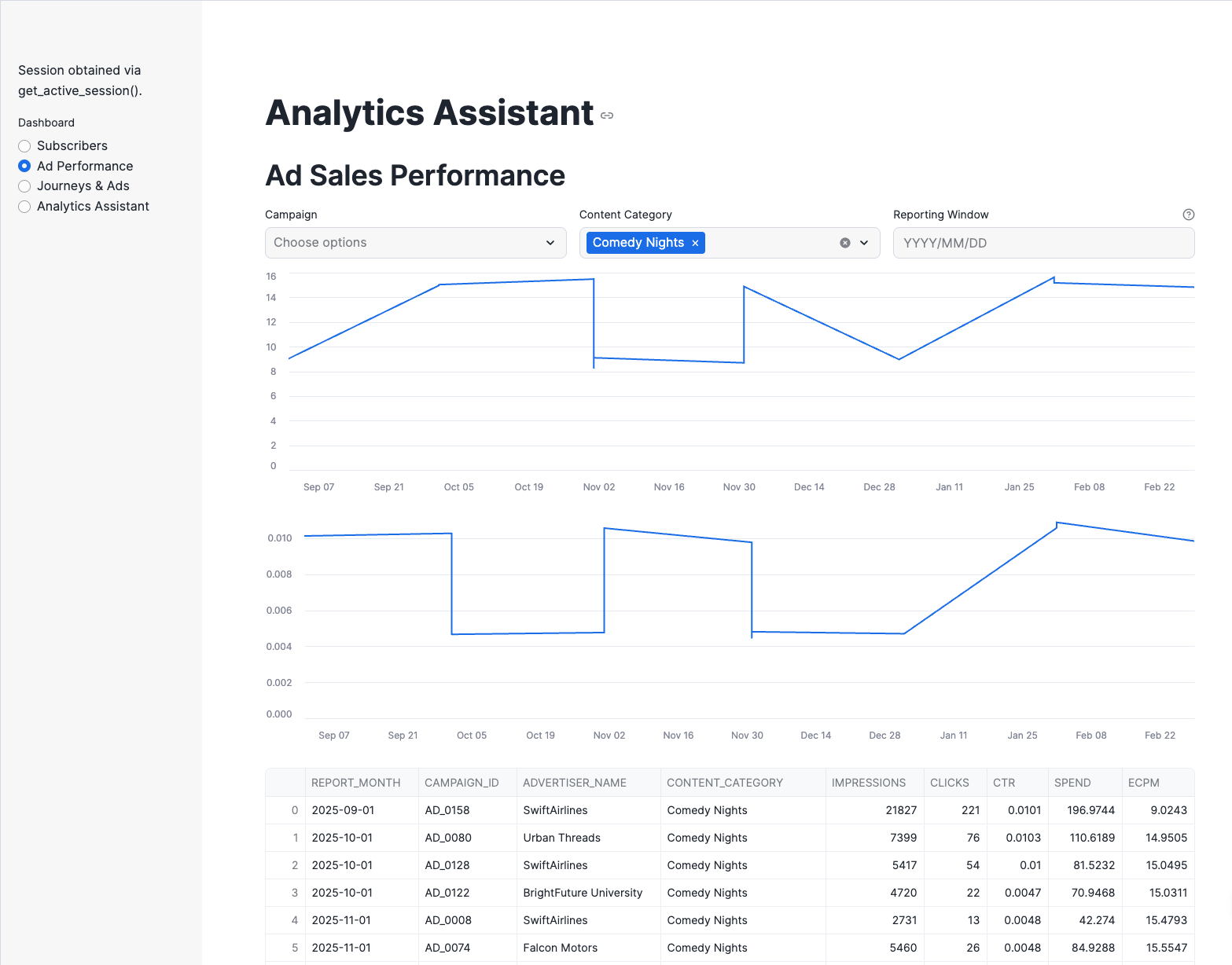The image size is (1232, 965).
Task: Expand the Content Category multiselect list
Action: (x=770, y=242)
